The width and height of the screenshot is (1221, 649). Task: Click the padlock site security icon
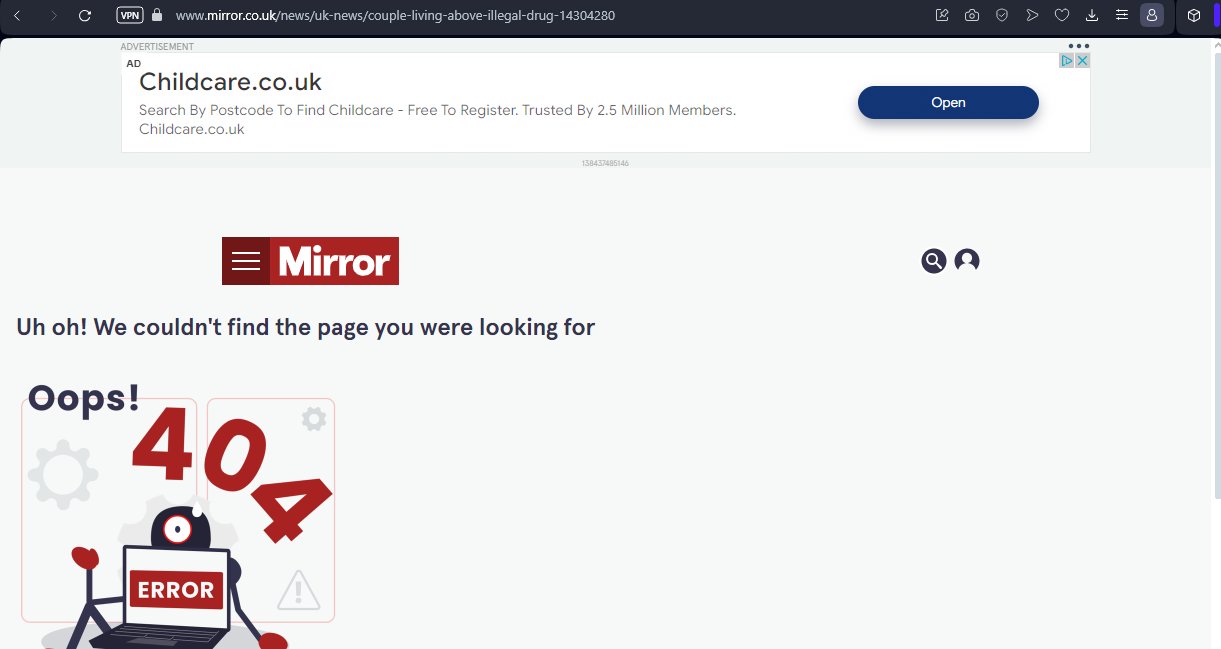click(156, 15)
